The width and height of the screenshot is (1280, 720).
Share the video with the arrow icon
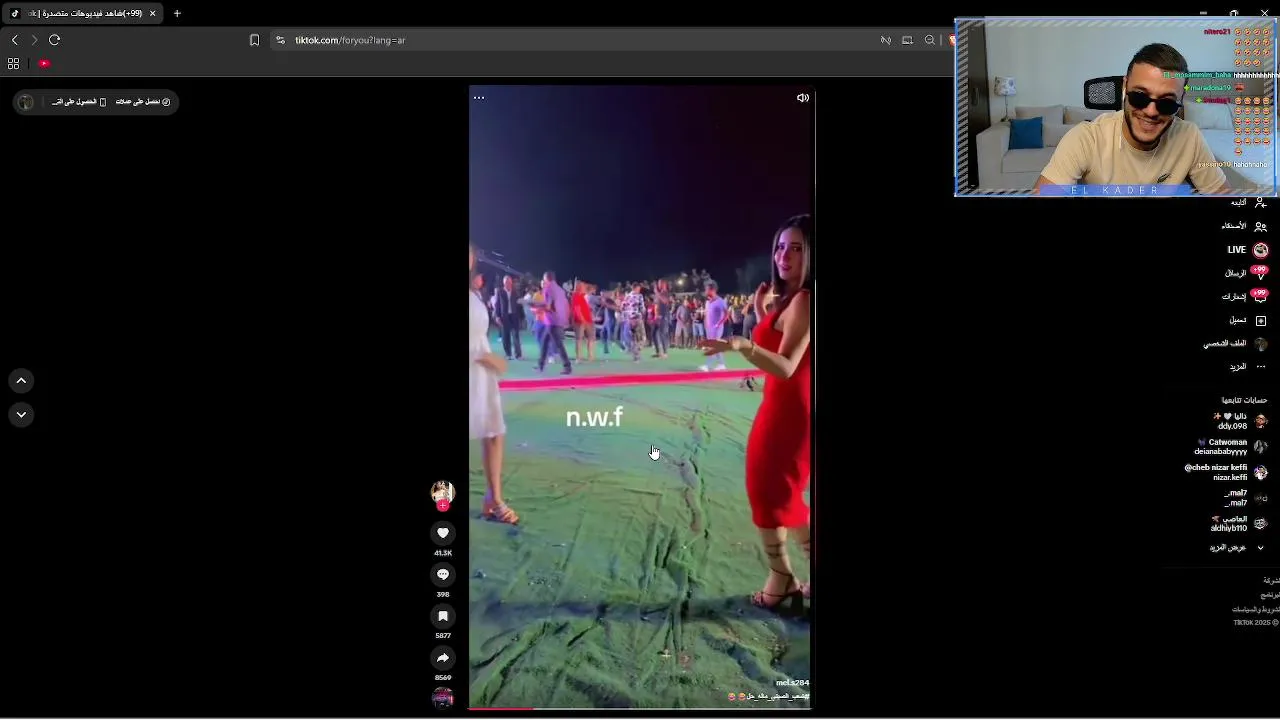coord(443,658)
